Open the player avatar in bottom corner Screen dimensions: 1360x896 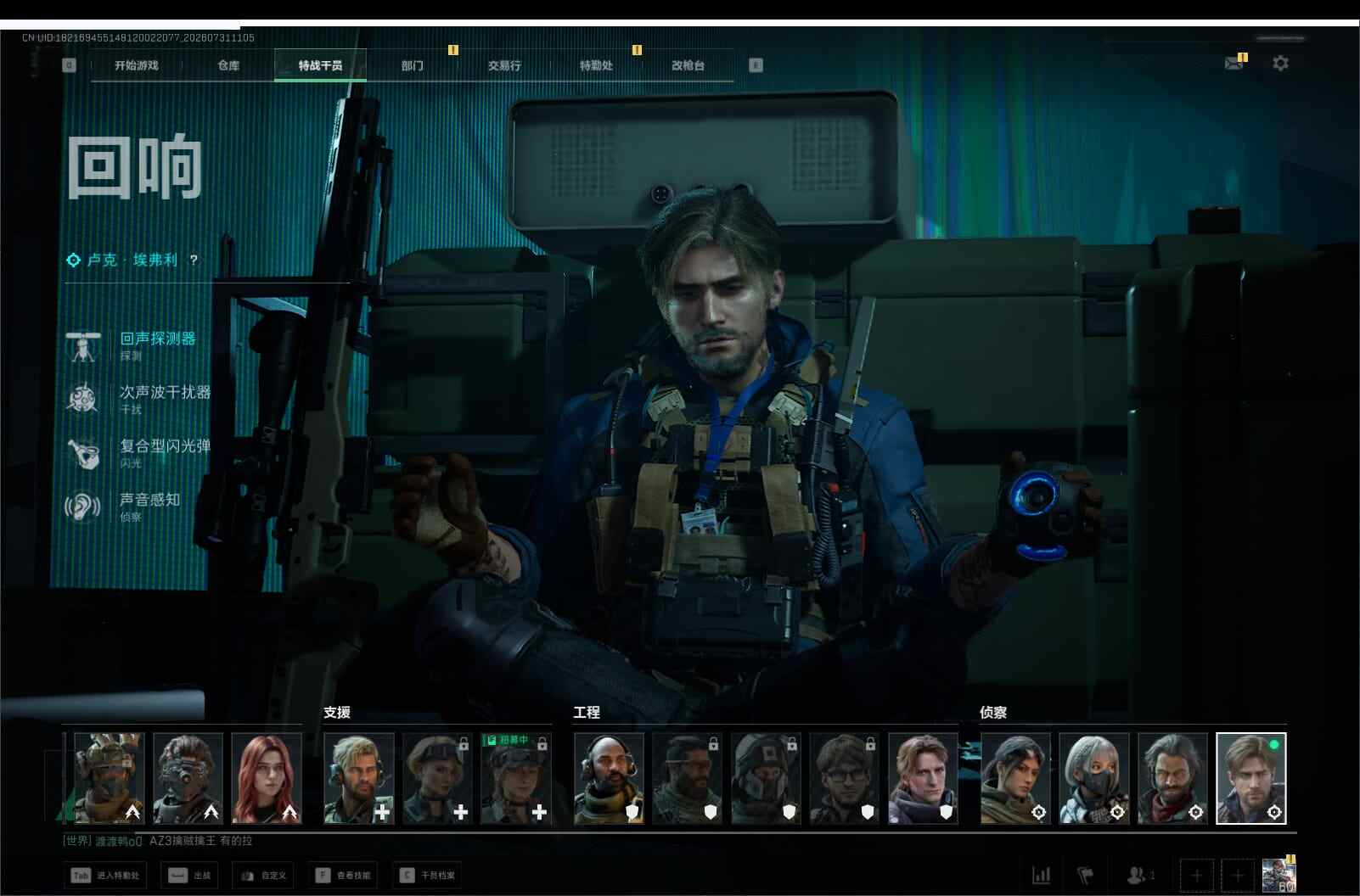pos(1279,875)
